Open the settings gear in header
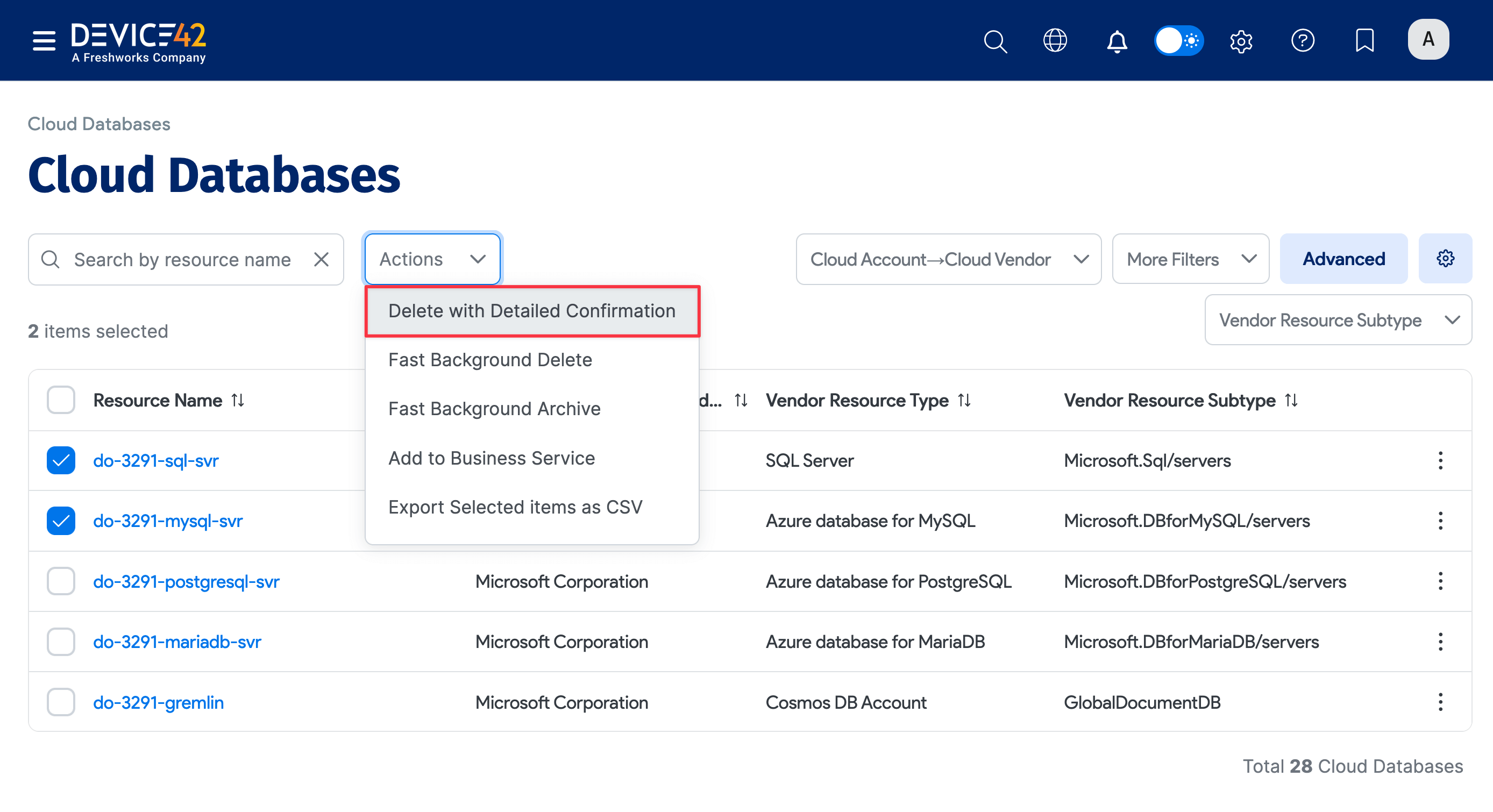The height and width of the screenshot is (812, 1493). [x=1241, y=40]
